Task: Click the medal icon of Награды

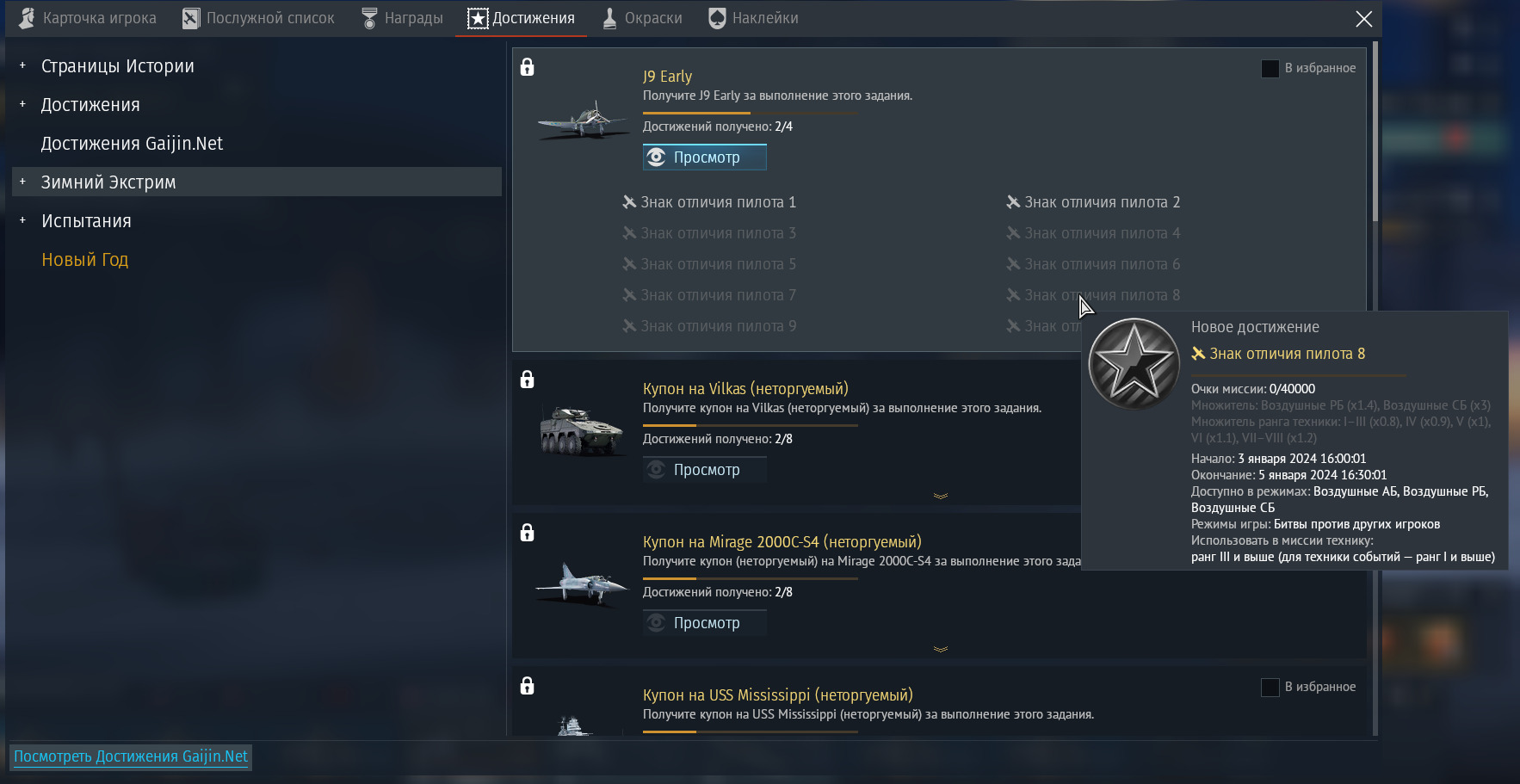Action: pos(369,18)
